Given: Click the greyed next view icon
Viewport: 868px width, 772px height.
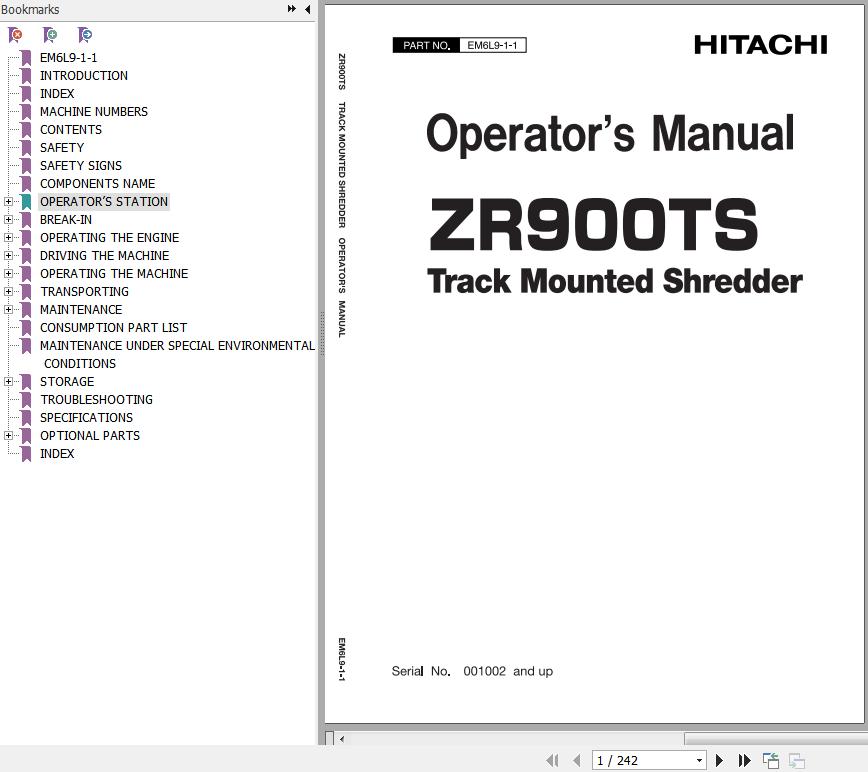Looking at the screenshot, I should tap(797, 760).
